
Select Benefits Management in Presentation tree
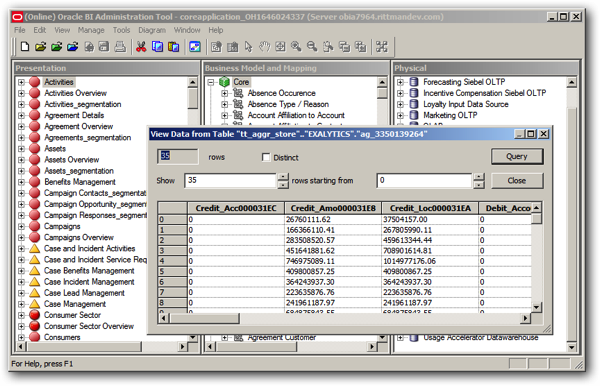[x=80, y=182]
